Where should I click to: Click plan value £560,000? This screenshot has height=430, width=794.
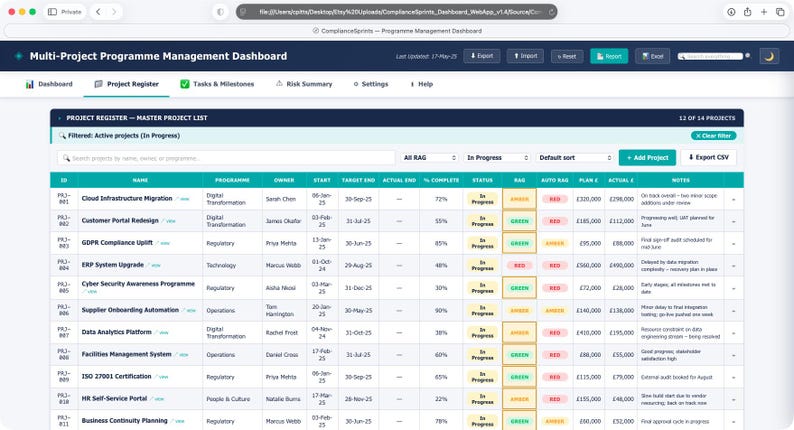(588, 265)
